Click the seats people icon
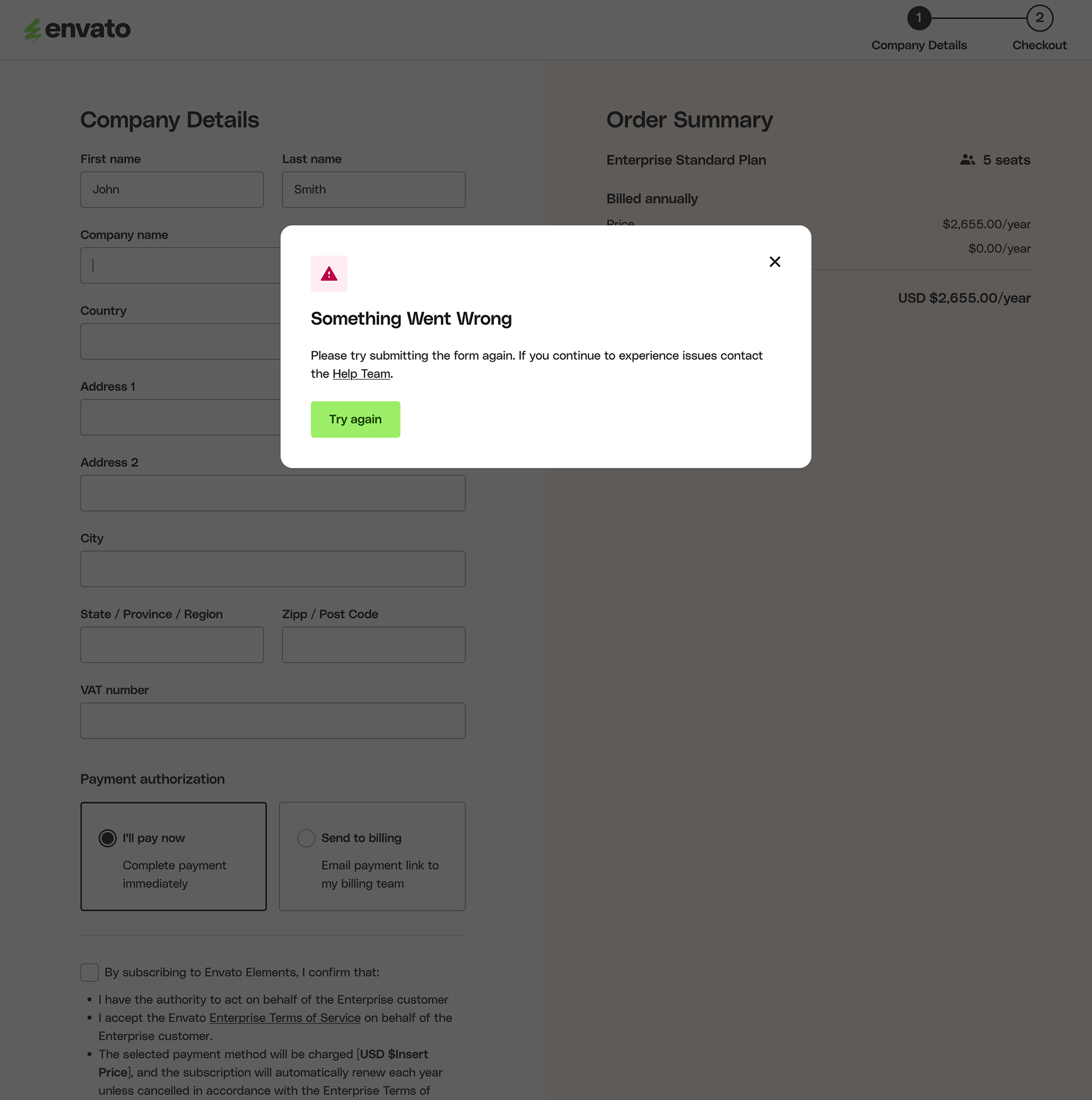The image size is (1092, 1100). coord(967,160)
